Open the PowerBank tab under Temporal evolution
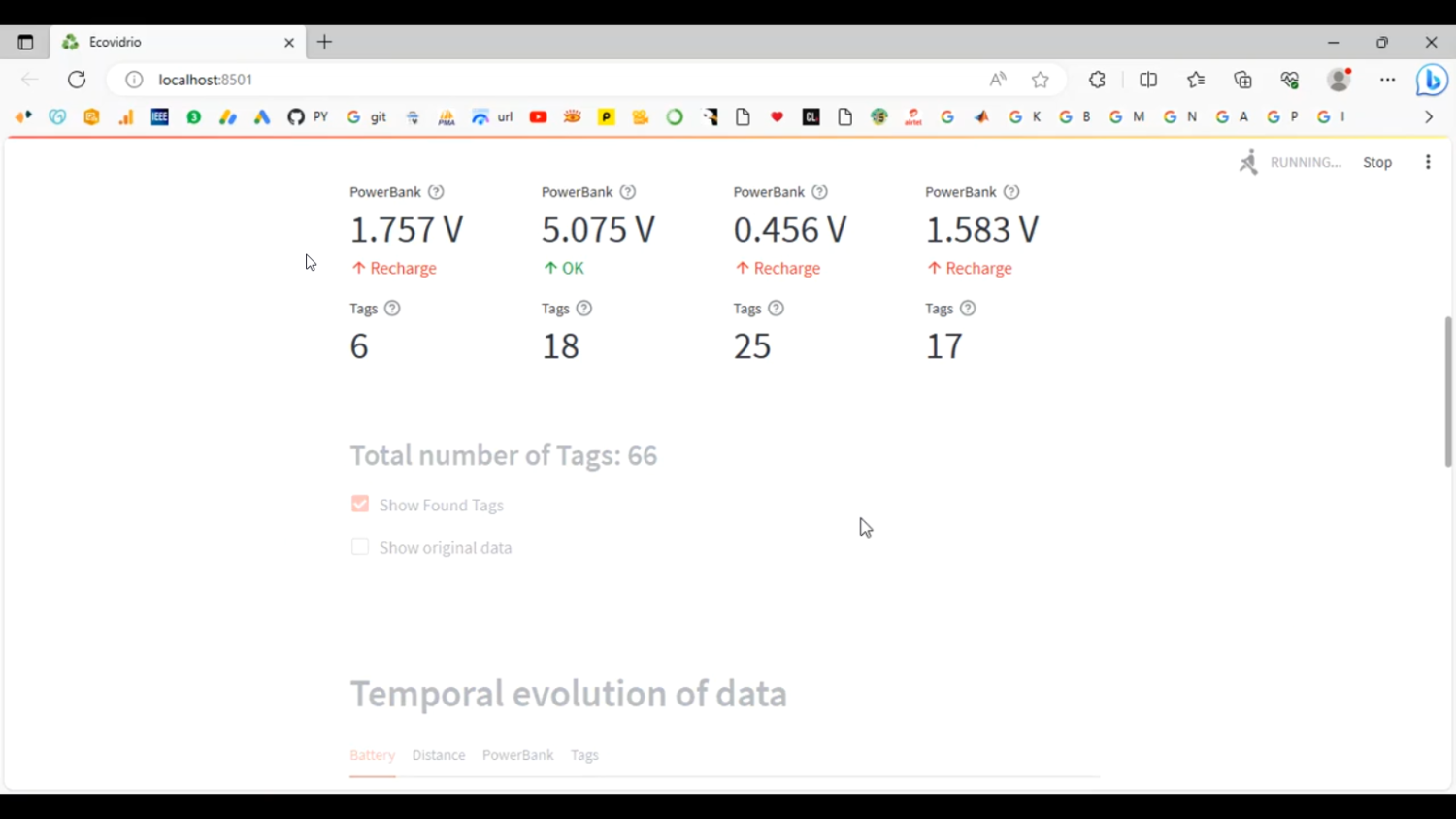1456x819 pixels. click(517, 755)
